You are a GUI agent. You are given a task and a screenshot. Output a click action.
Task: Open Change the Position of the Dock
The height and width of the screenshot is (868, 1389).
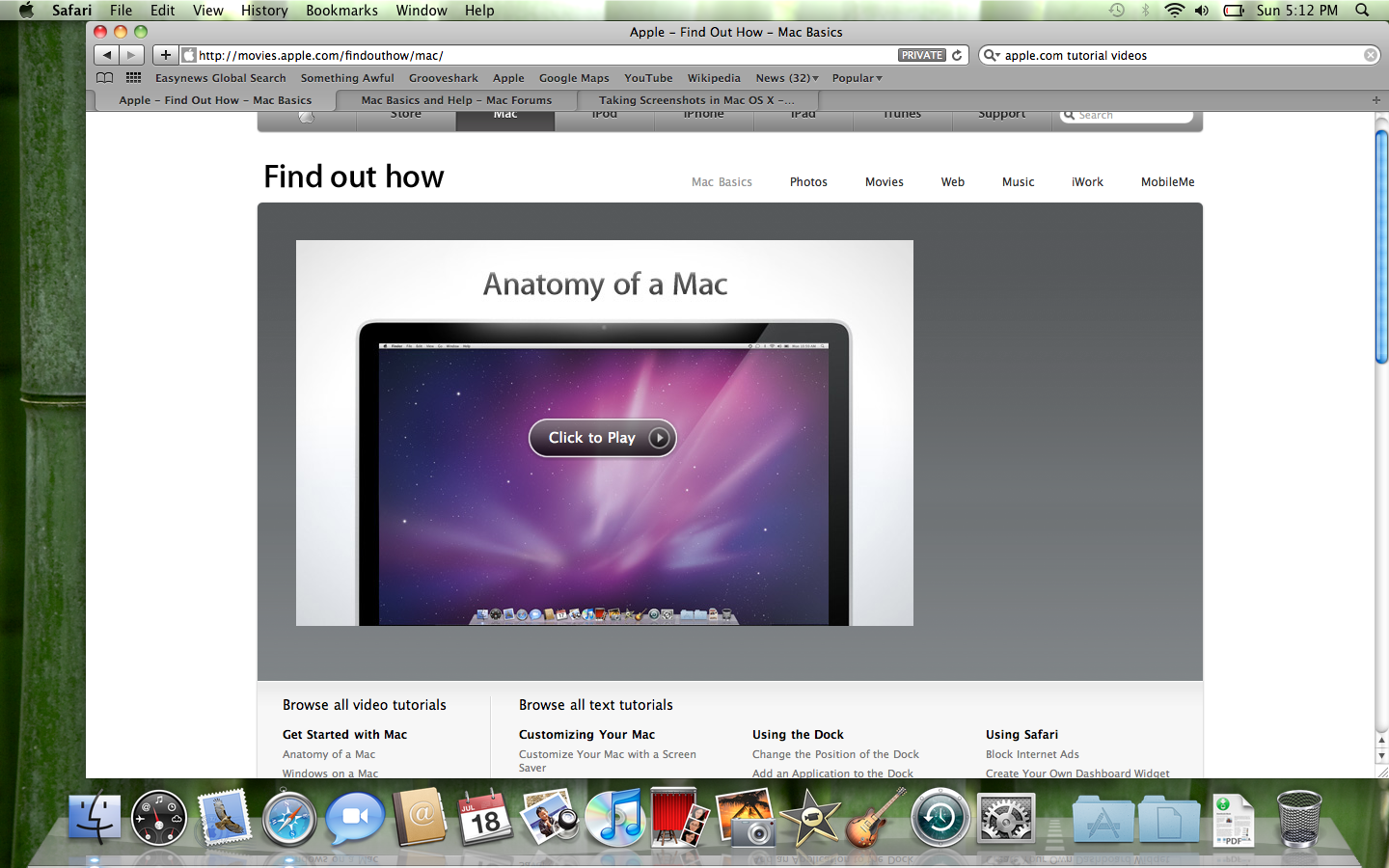tap(835, 754)
